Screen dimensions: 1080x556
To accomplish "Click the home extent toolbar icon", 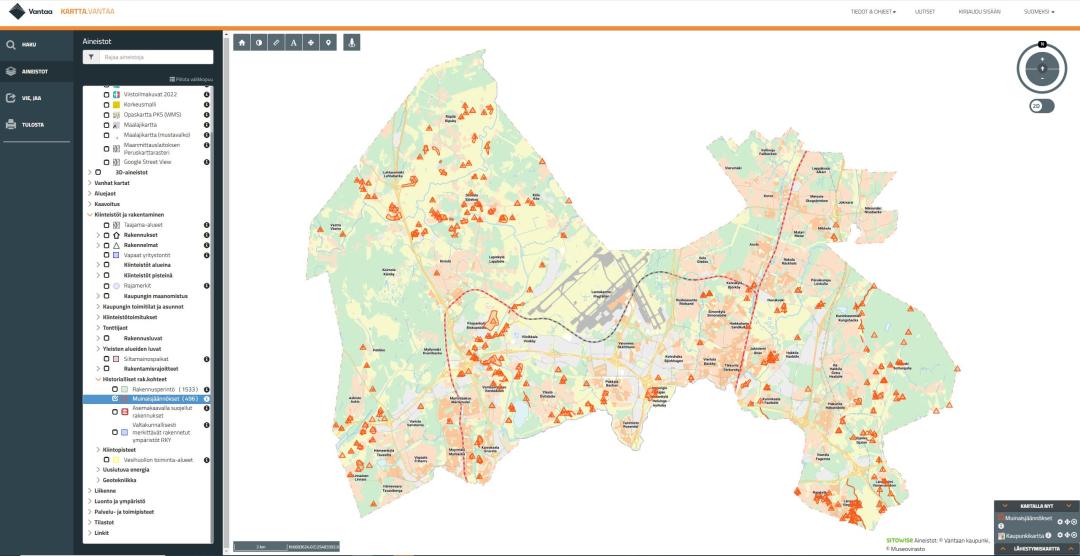I will 242,43.
